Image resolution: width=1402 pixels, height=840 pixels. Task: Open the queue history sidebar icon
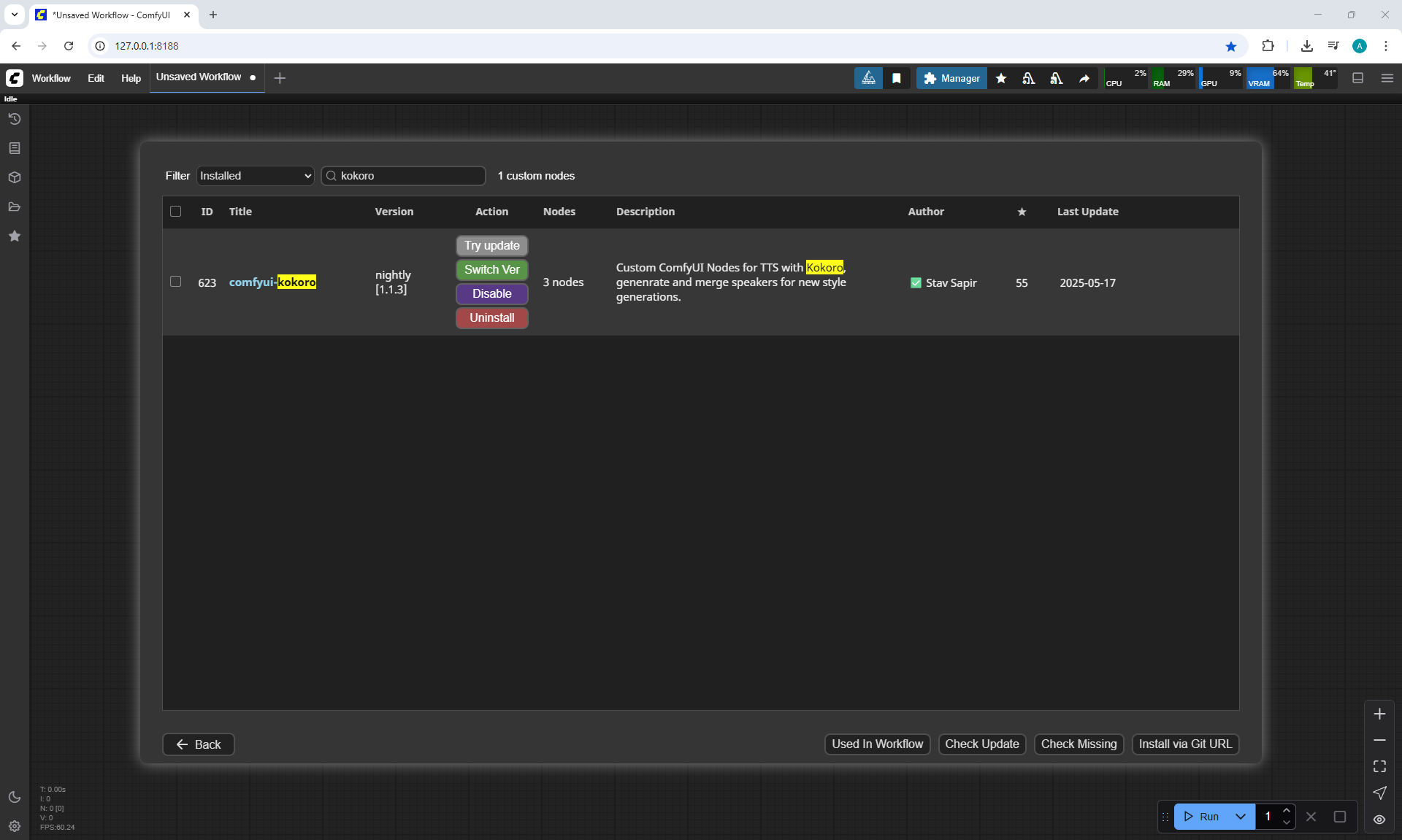(14, 119)
